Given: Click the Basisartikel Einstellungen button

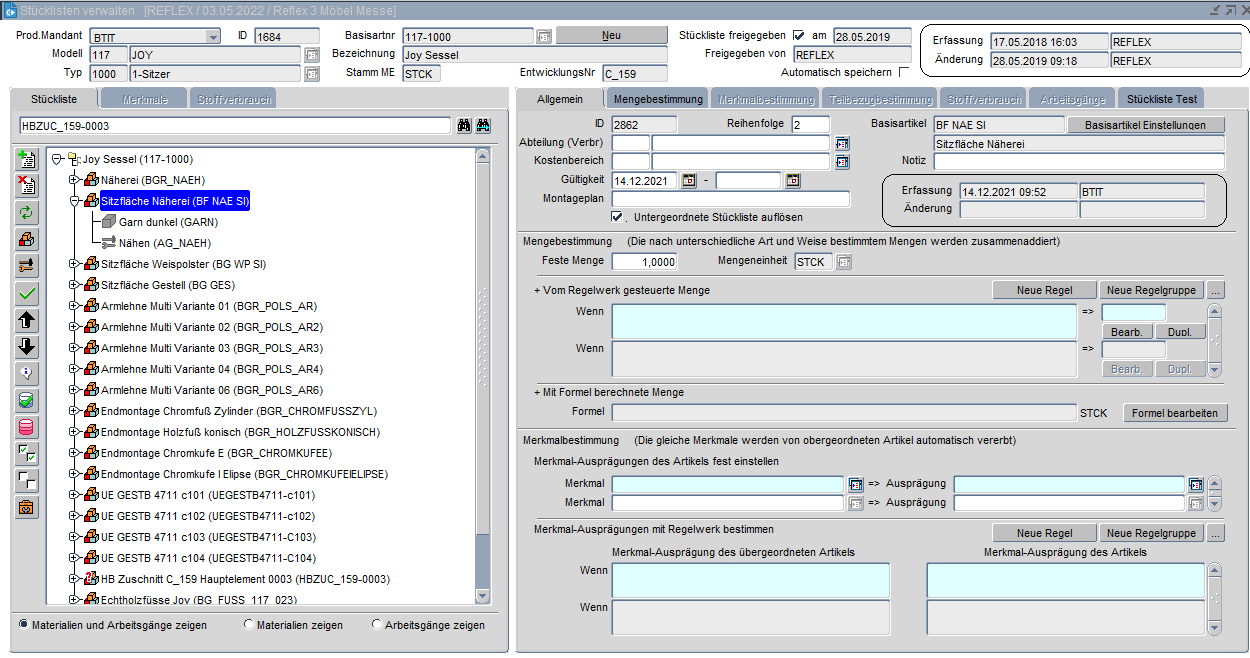Looking at the screenshot, I should click(1146, 125).
